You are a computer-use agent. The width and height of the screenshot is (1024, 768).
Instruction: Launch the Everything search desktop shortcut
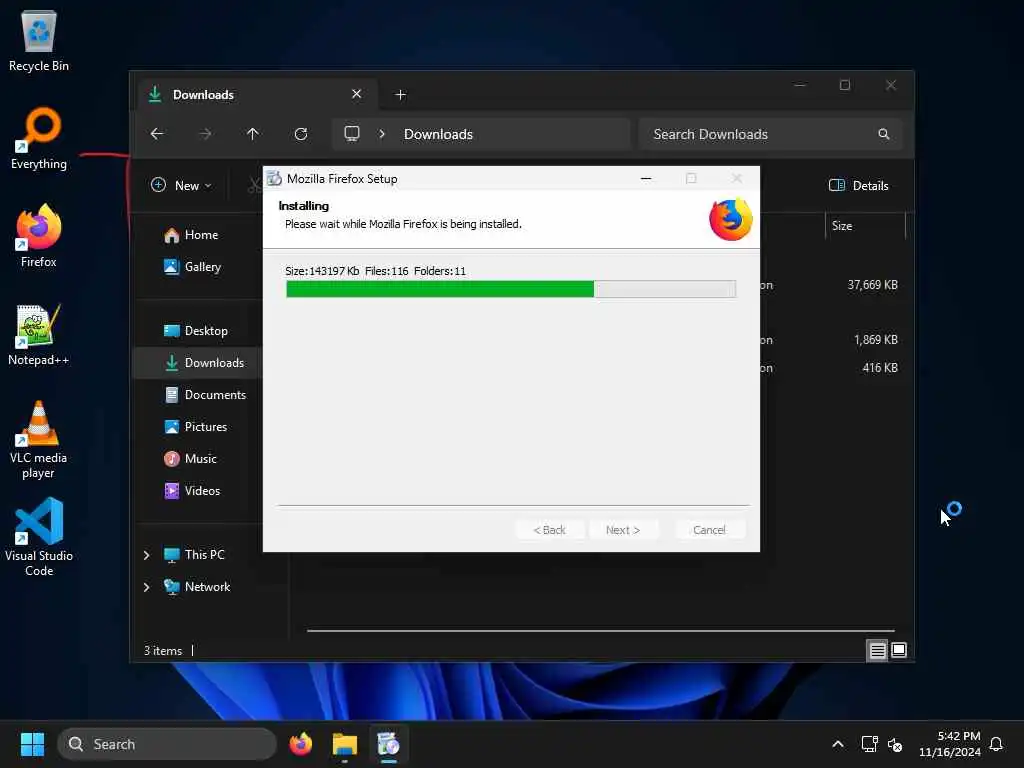[x=39, y=139]
